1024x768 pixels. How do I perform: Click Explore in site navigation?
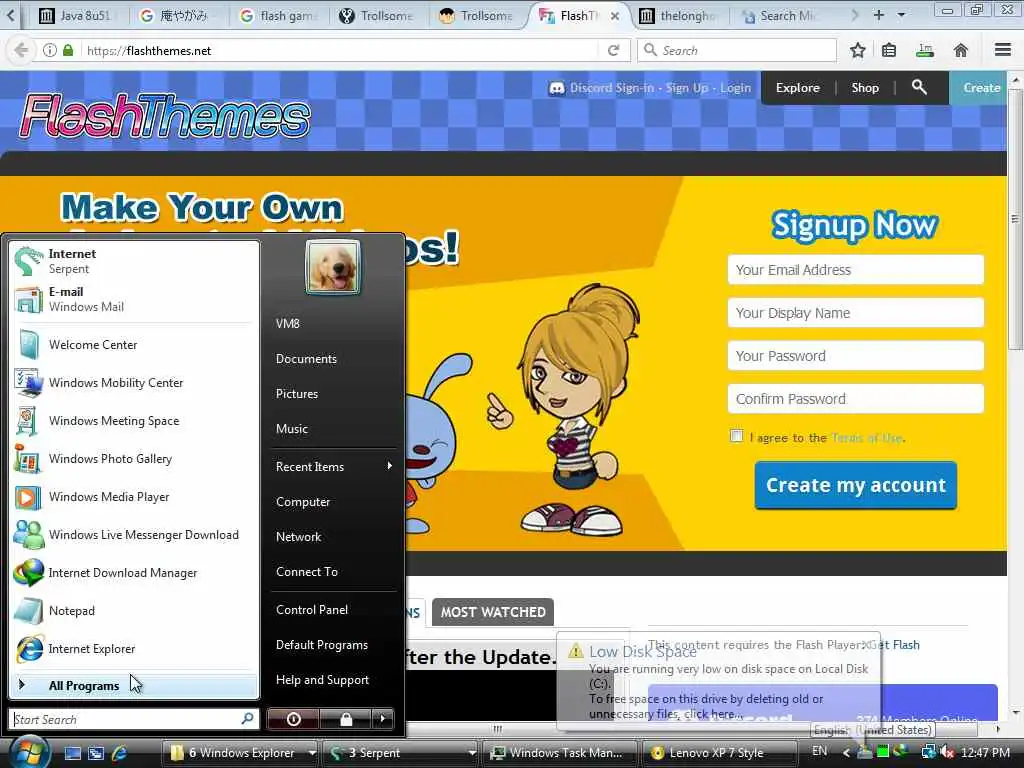point(797,88)
